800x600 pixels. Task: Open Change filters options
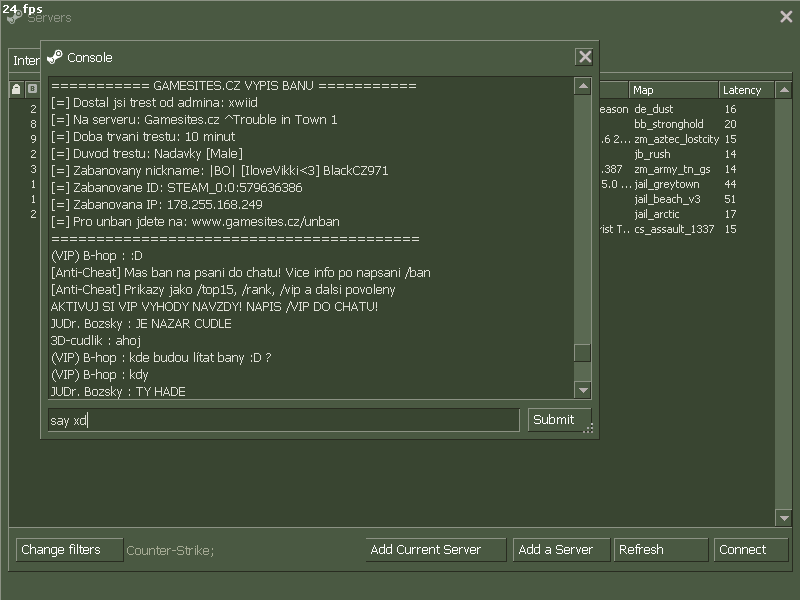pyautogui.click(x=61, y=550)
